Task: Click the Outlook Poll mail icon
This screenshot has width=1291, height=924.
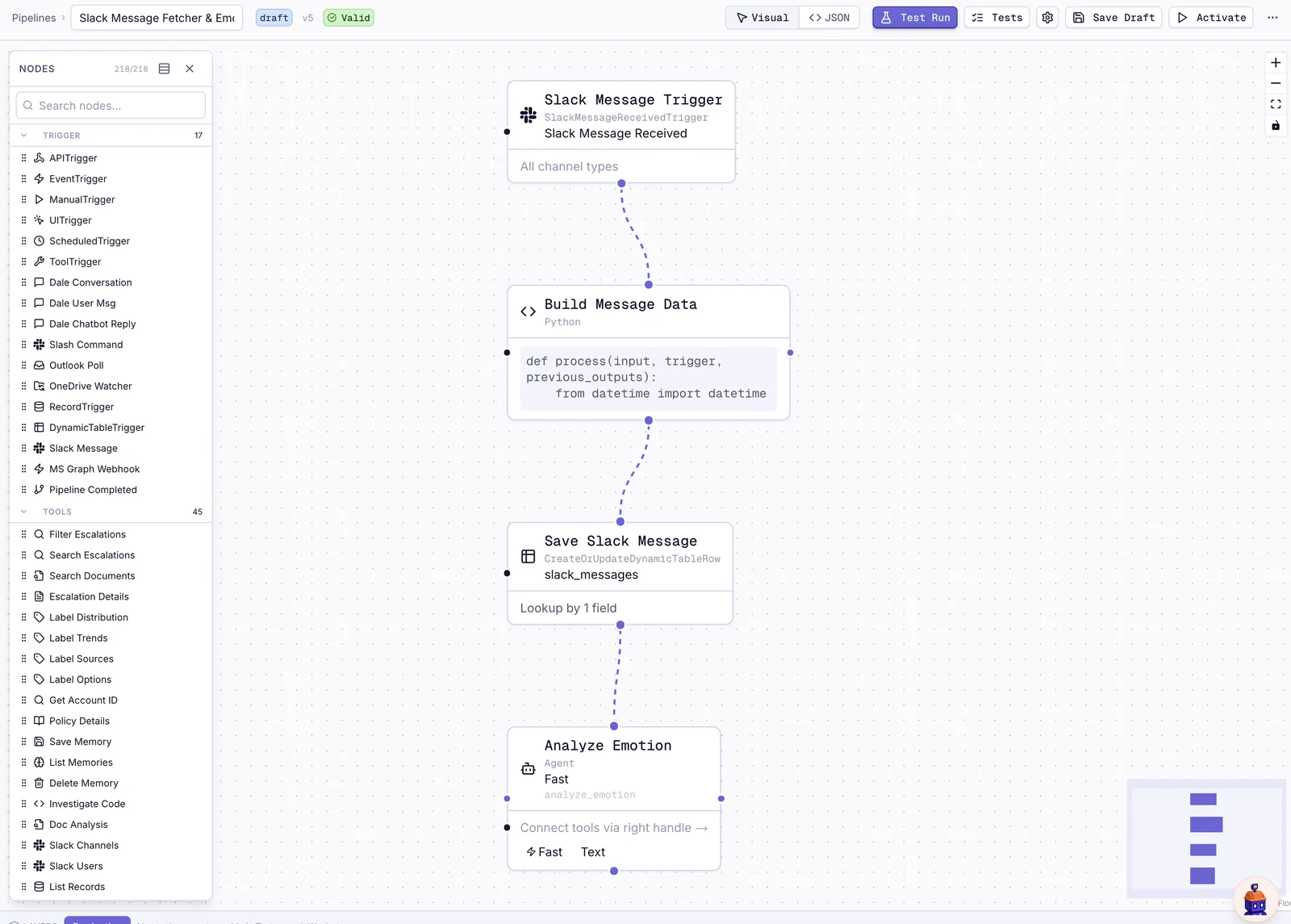Action: 39,366
